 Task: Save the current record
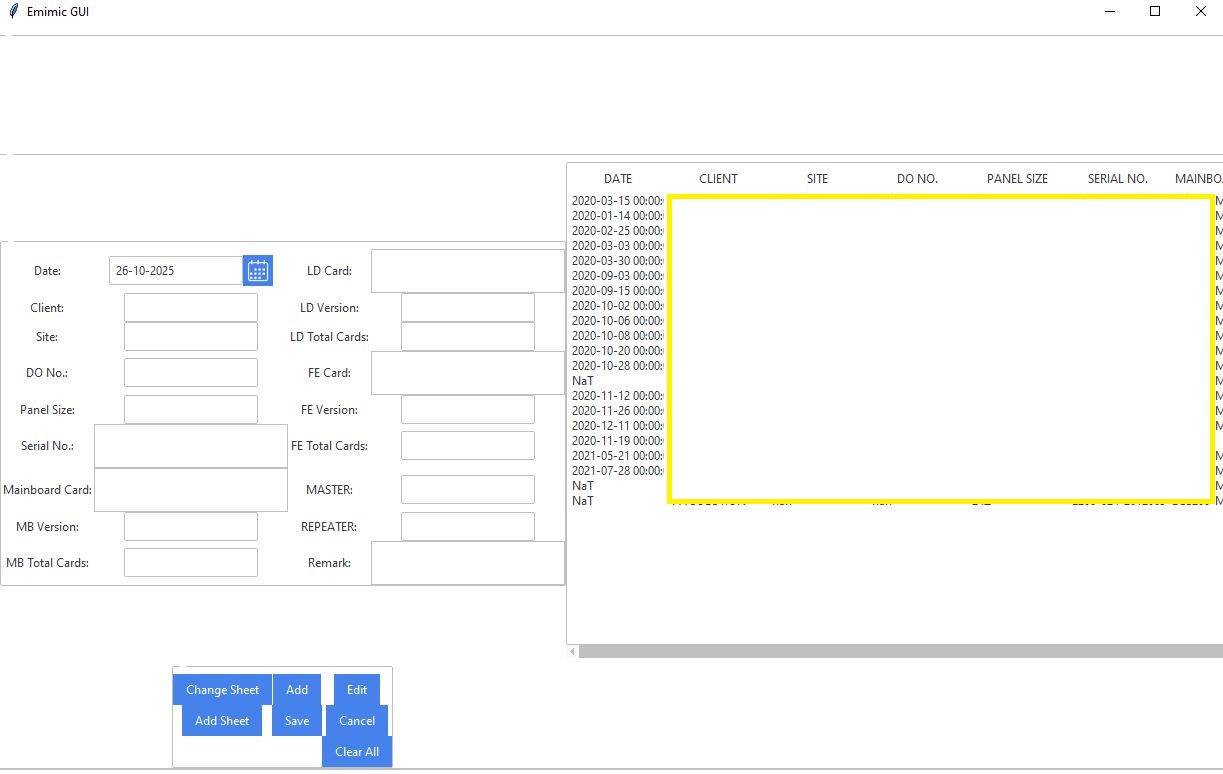[x=297, y=721]
